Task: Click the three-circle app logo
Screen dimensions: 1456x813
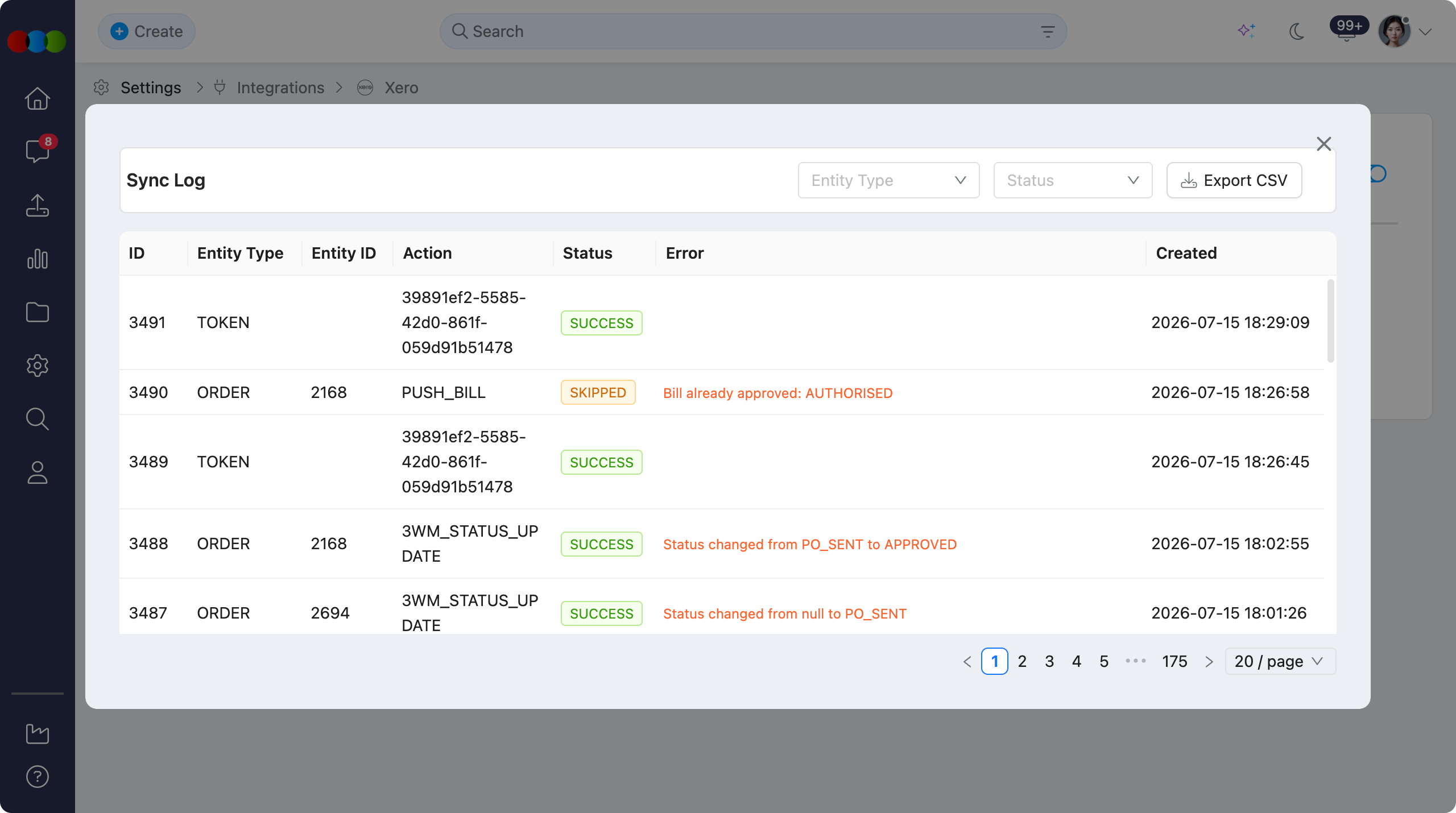Action: tap(37, 42)
